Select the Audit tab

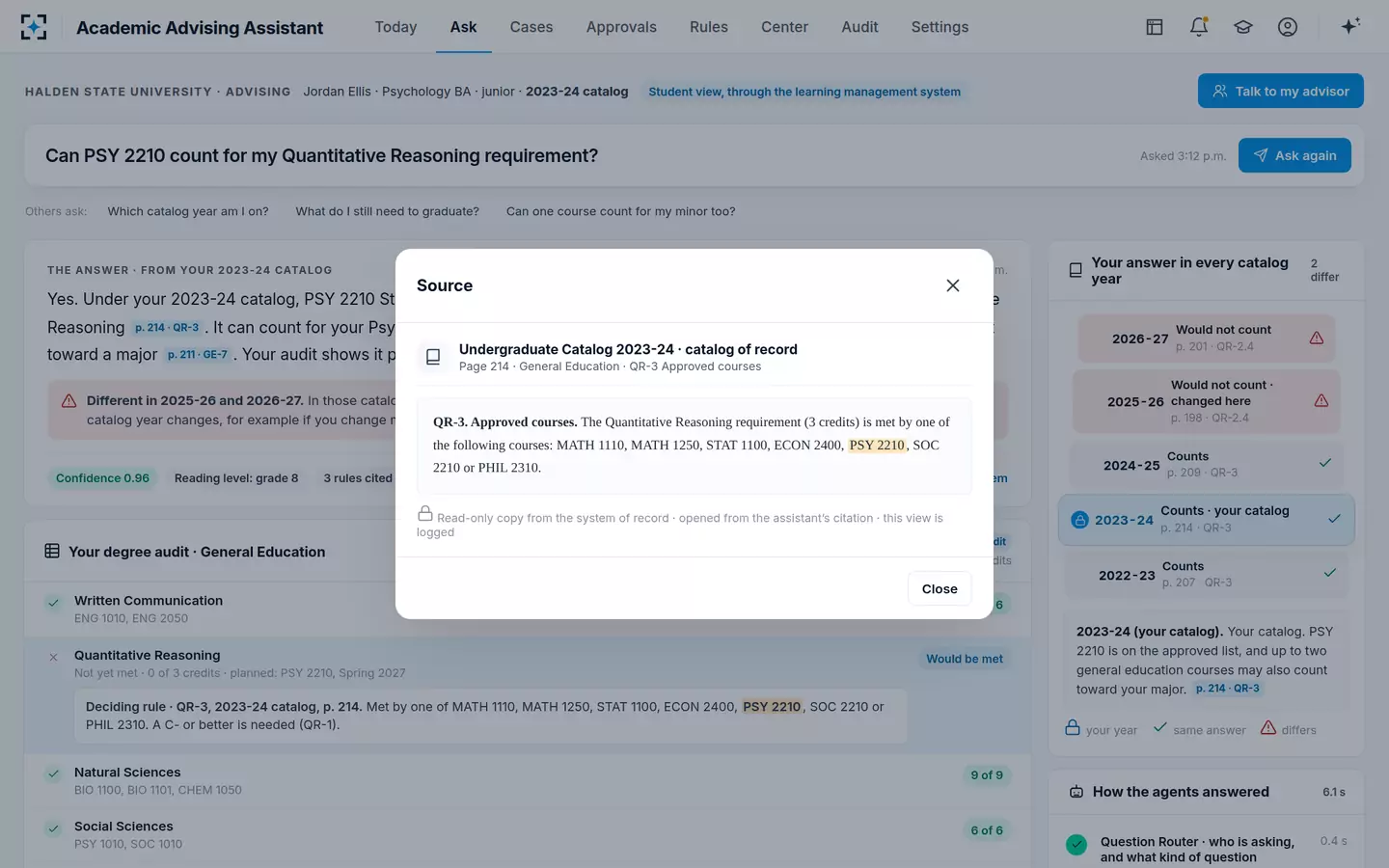click(x=859, y=27)
